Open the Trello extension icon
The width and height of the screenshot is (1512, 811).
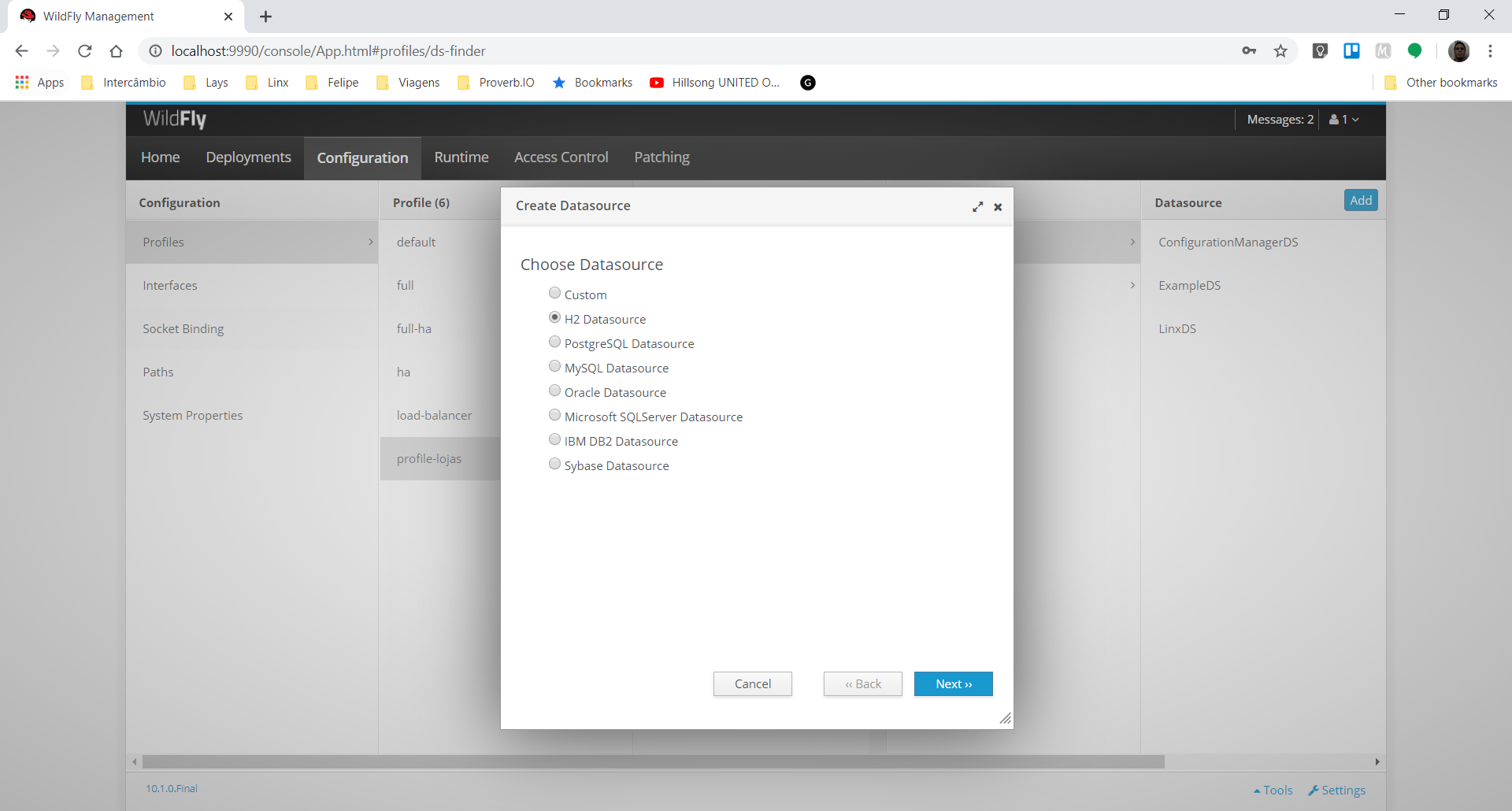1351,51
